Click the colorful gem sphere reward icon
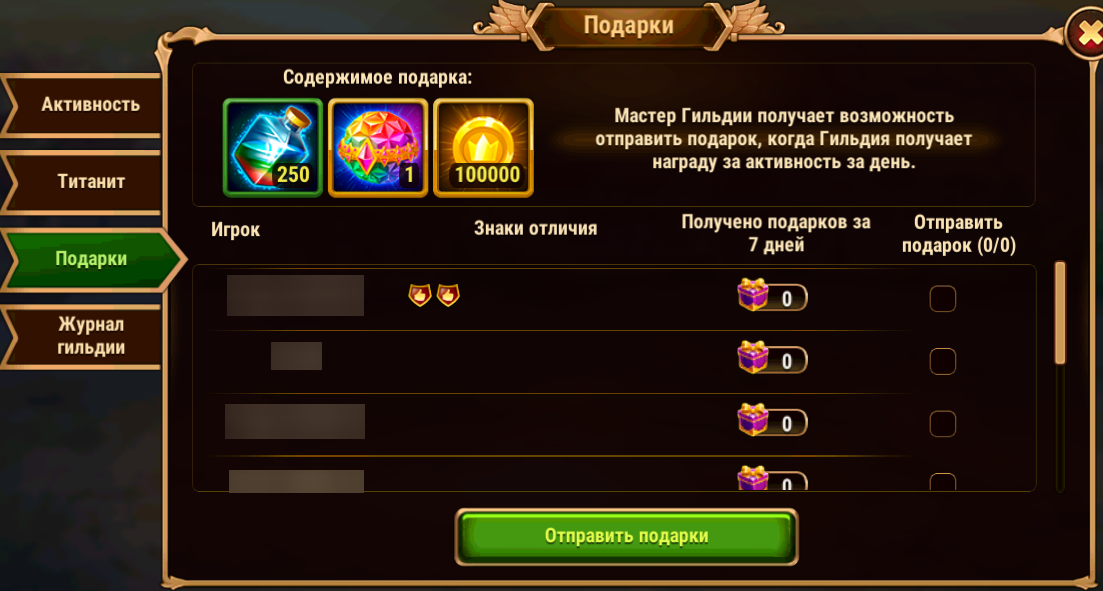This screenshot has height=591, width=1103. tap(378, 148)
